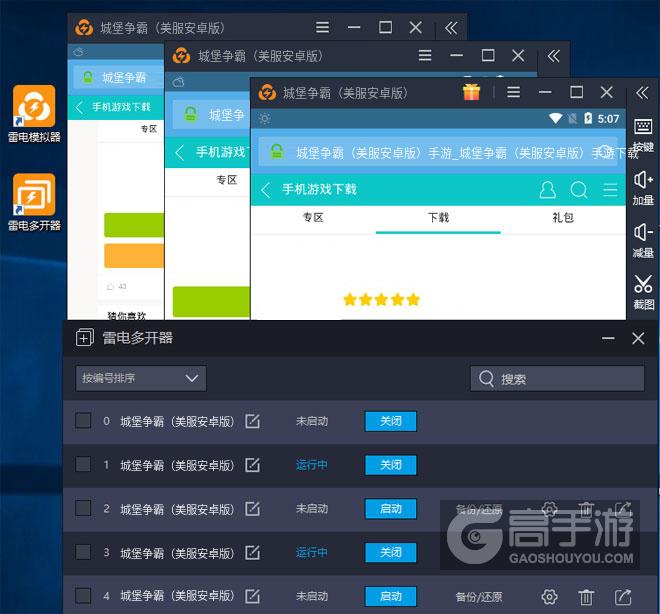Screen dimensions: 660x614
Task: Collapse the front emulator sidebar with double-chevron
Action: click(x=642, y=93)
